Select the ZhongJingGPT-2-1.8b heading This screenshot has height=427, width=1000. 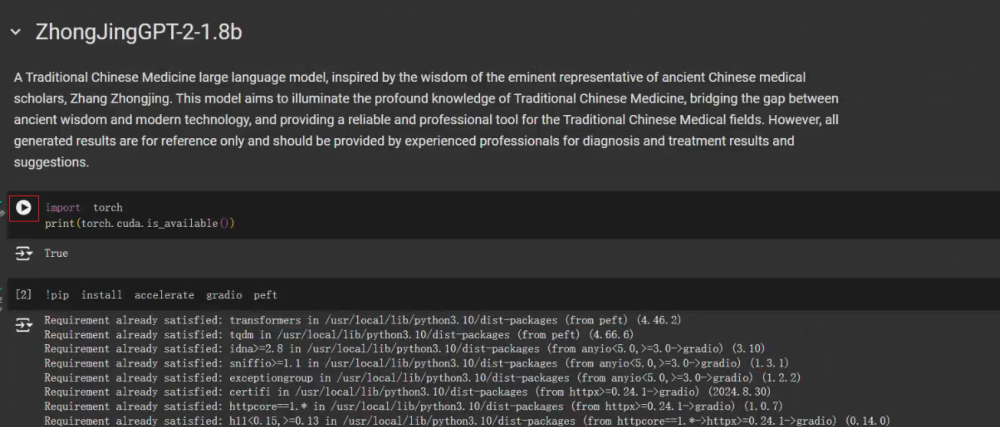tap(138, 32)
